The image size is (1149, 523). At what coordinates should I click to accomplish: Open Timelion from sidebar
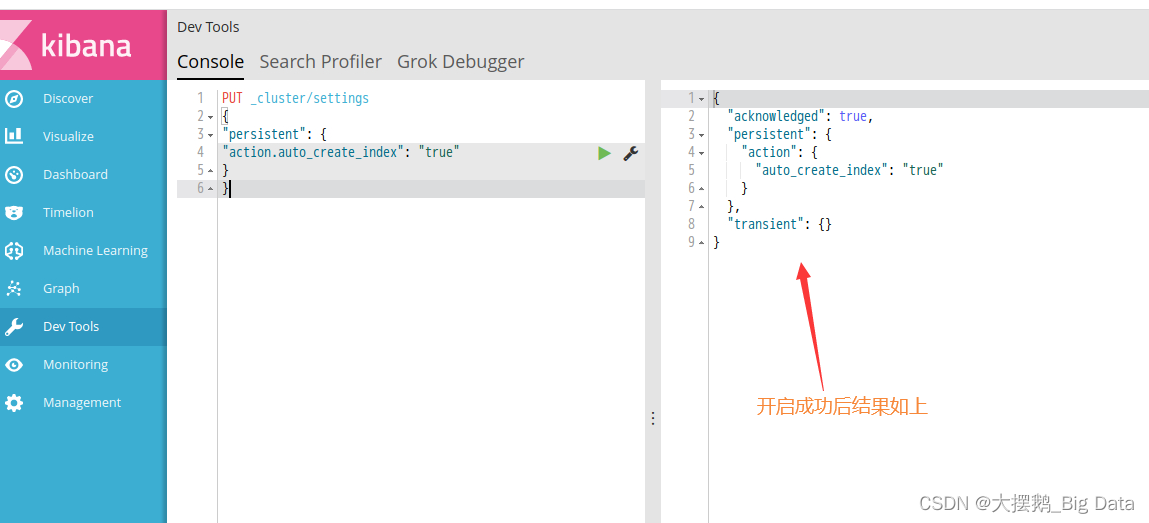68,212
